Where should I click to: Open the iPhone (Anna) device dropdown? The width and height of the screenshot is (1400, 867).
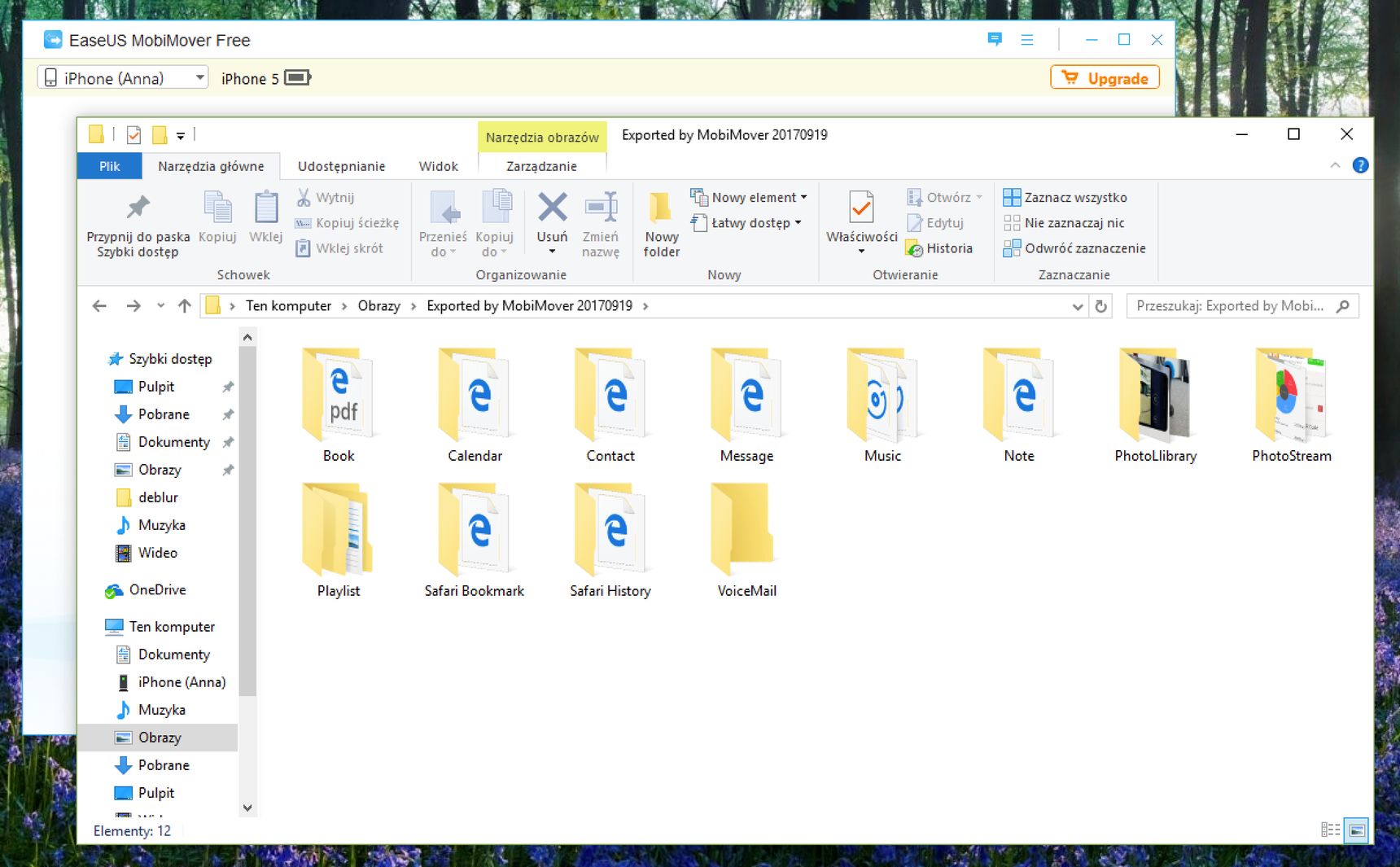coord(123,78)
